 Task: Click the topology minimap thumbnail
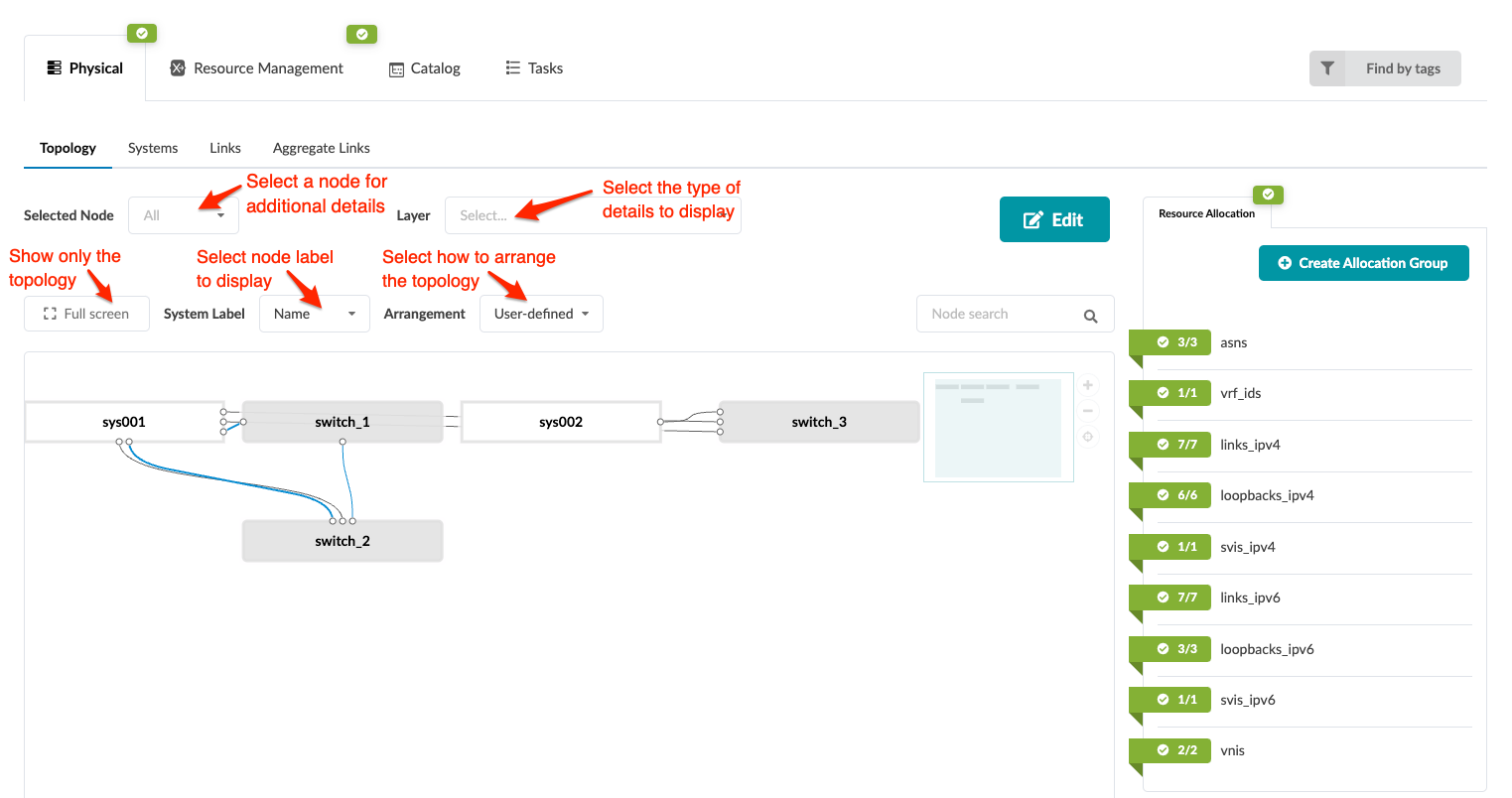(998, 427)
